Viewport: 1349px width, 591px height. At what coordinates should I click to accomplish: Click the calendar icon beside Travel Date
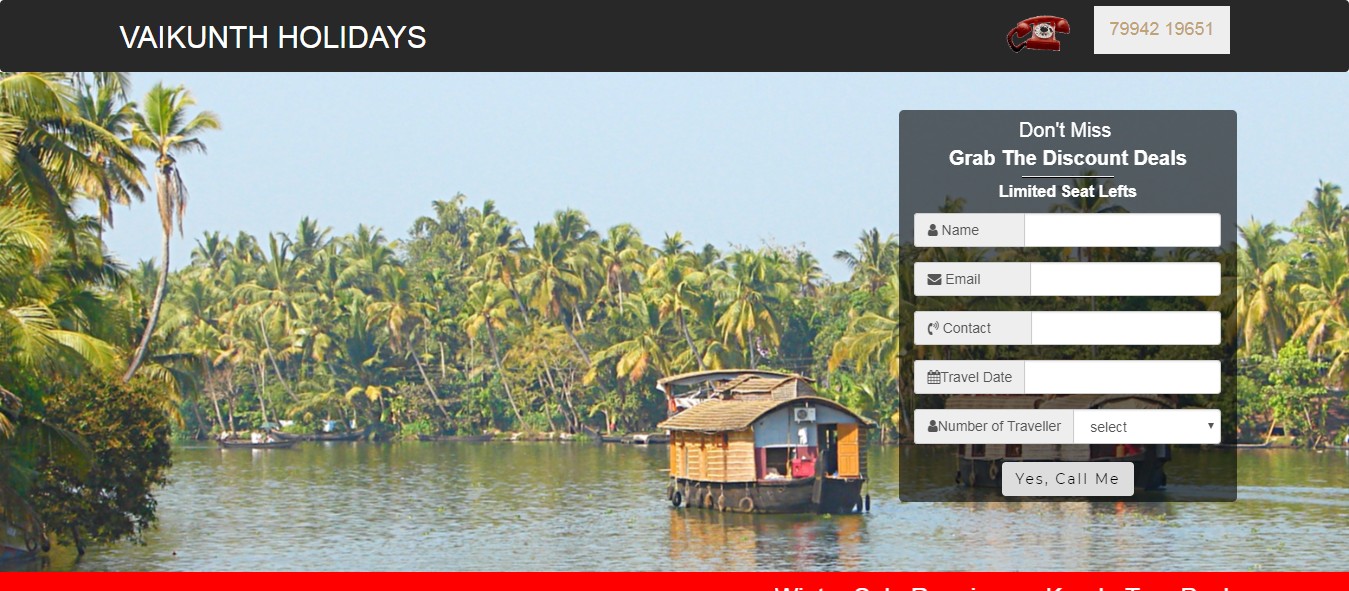pos(933,377)
